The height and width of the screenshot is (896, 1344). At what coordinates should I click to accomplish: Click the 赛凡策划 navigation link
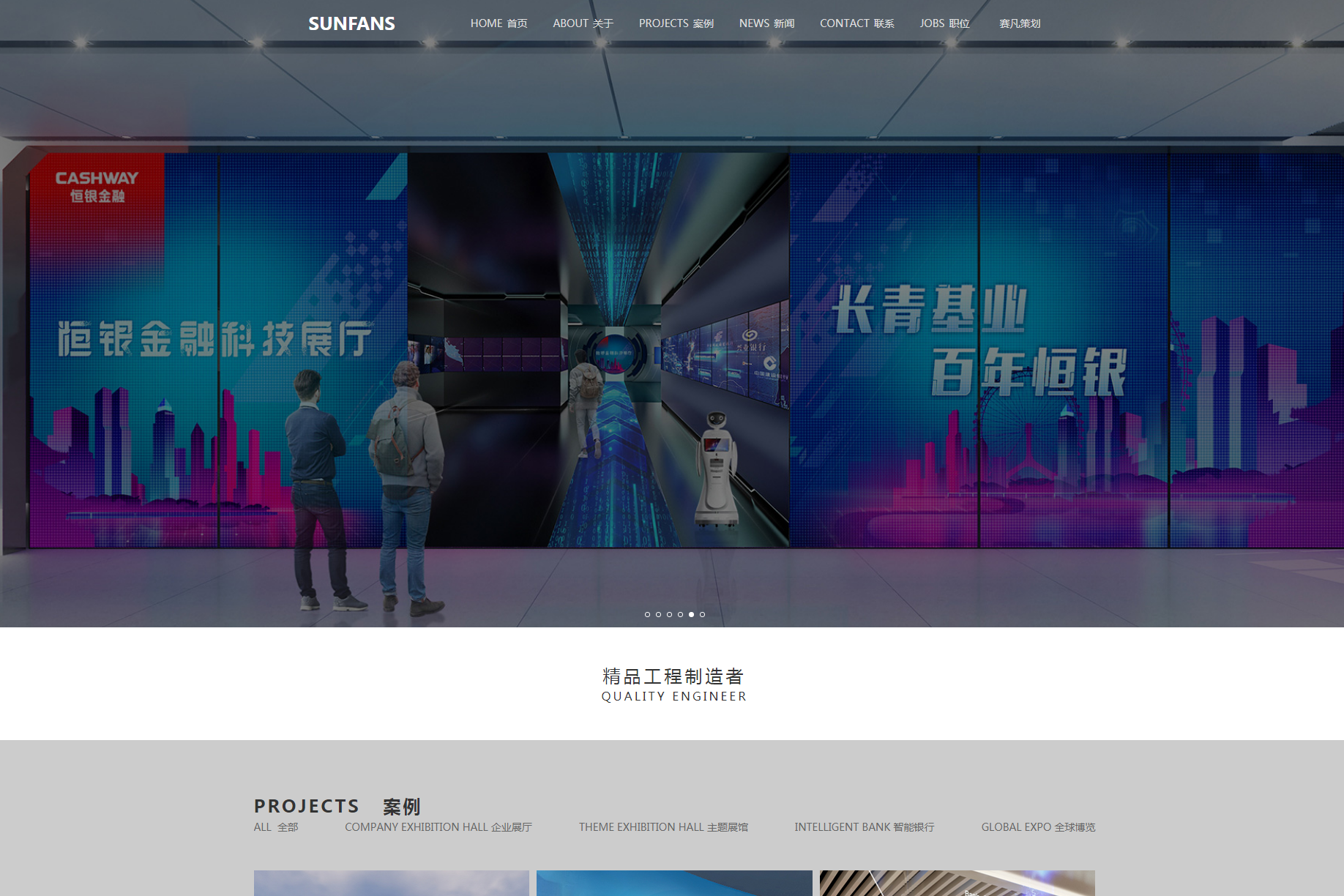(x=1020, y=23)
